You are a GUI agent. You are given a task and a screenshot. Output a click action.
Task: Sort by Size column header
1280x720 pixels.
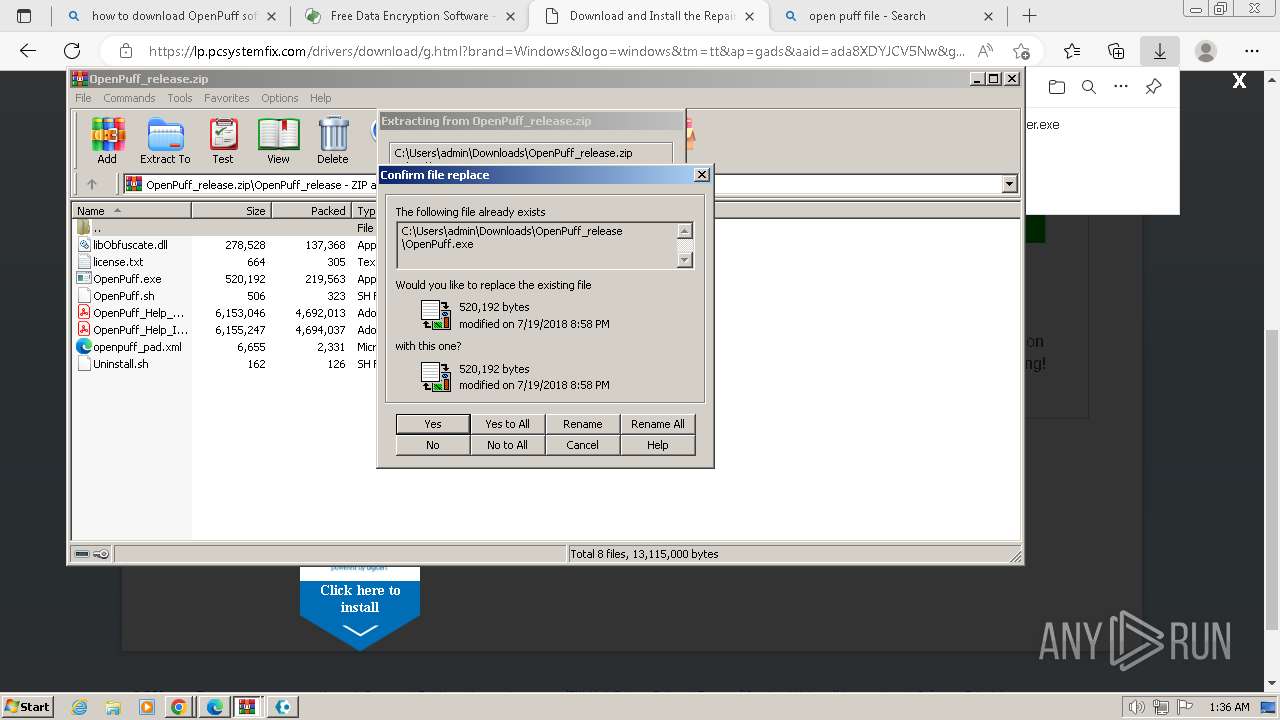(x=232, y=211)
